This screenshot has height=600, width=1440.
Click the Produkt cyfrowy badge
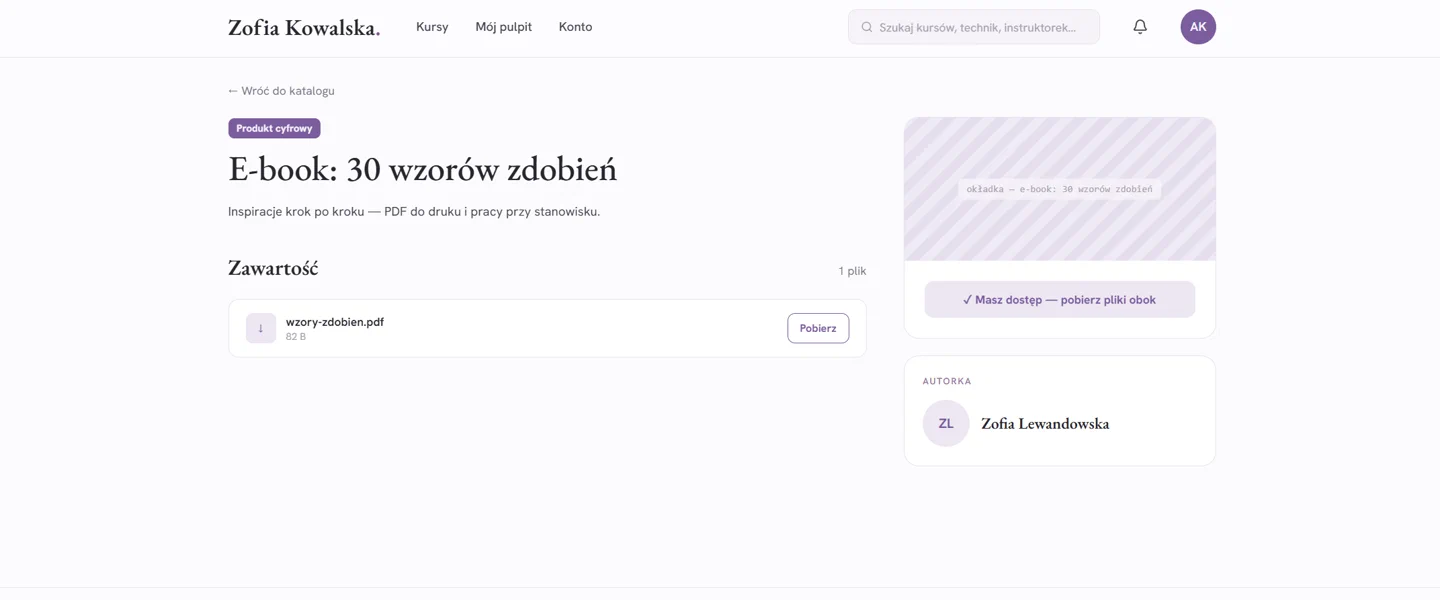[x=274, y=128]
